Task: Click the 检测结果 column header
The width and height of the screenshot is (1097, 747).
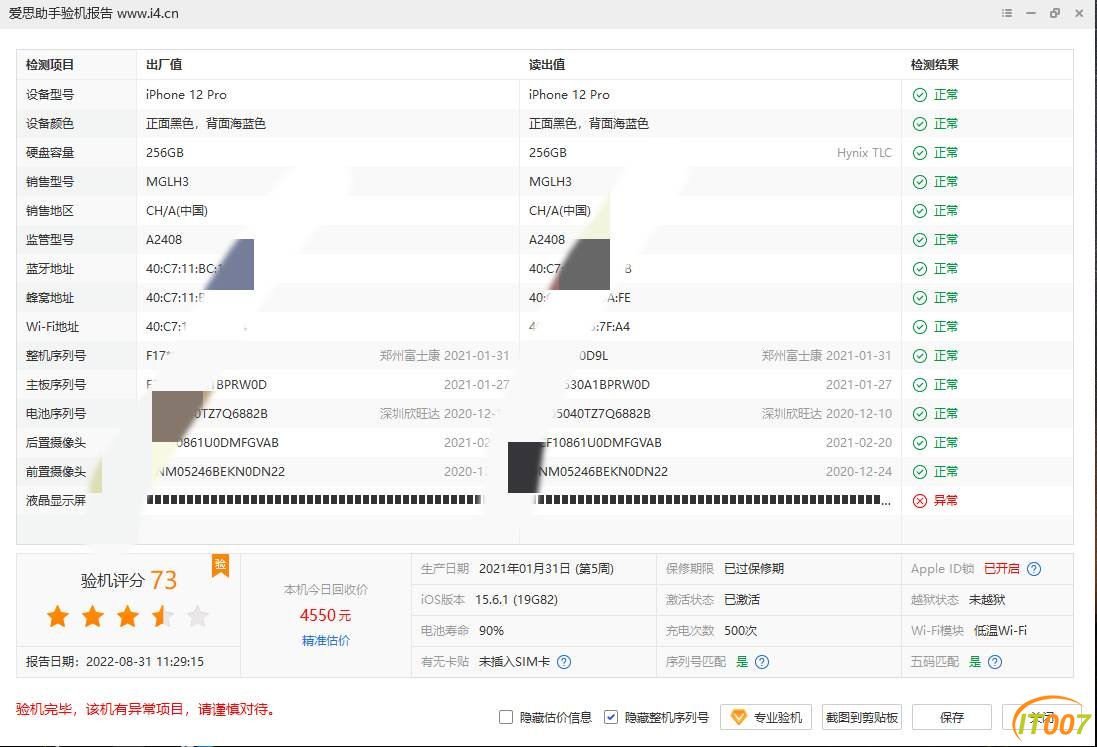Action: [x=935, y=65]
